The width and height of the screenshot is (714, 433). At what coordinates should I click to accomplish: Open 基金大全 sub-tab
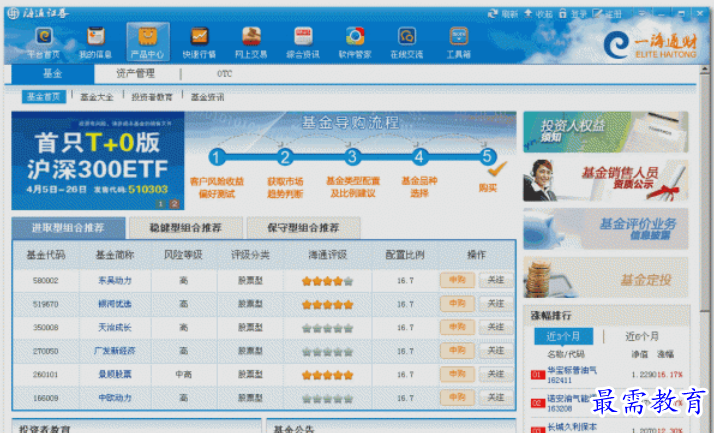(97, 97)
